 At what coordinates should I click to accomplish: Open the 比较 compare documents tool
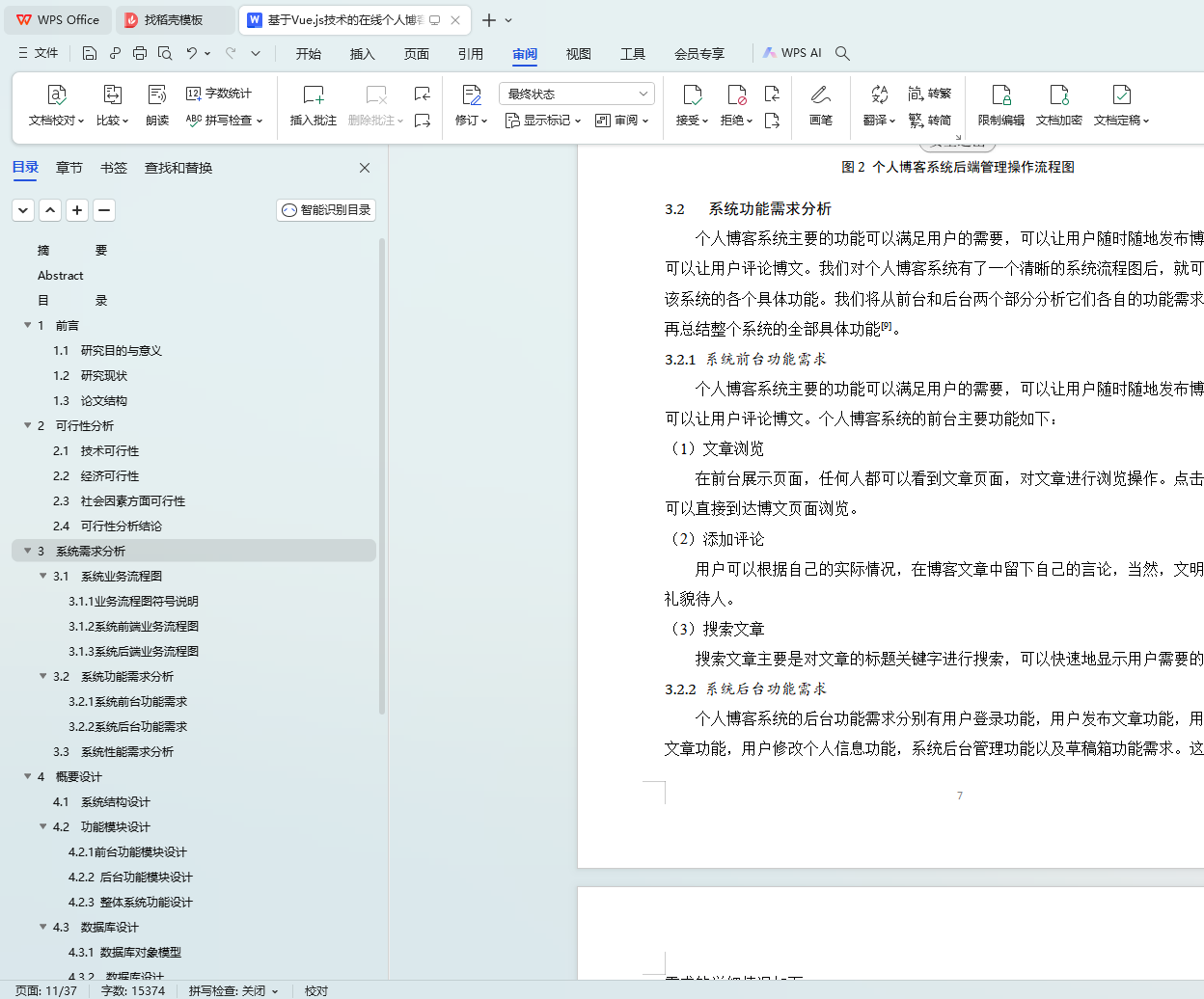(112, 106)
